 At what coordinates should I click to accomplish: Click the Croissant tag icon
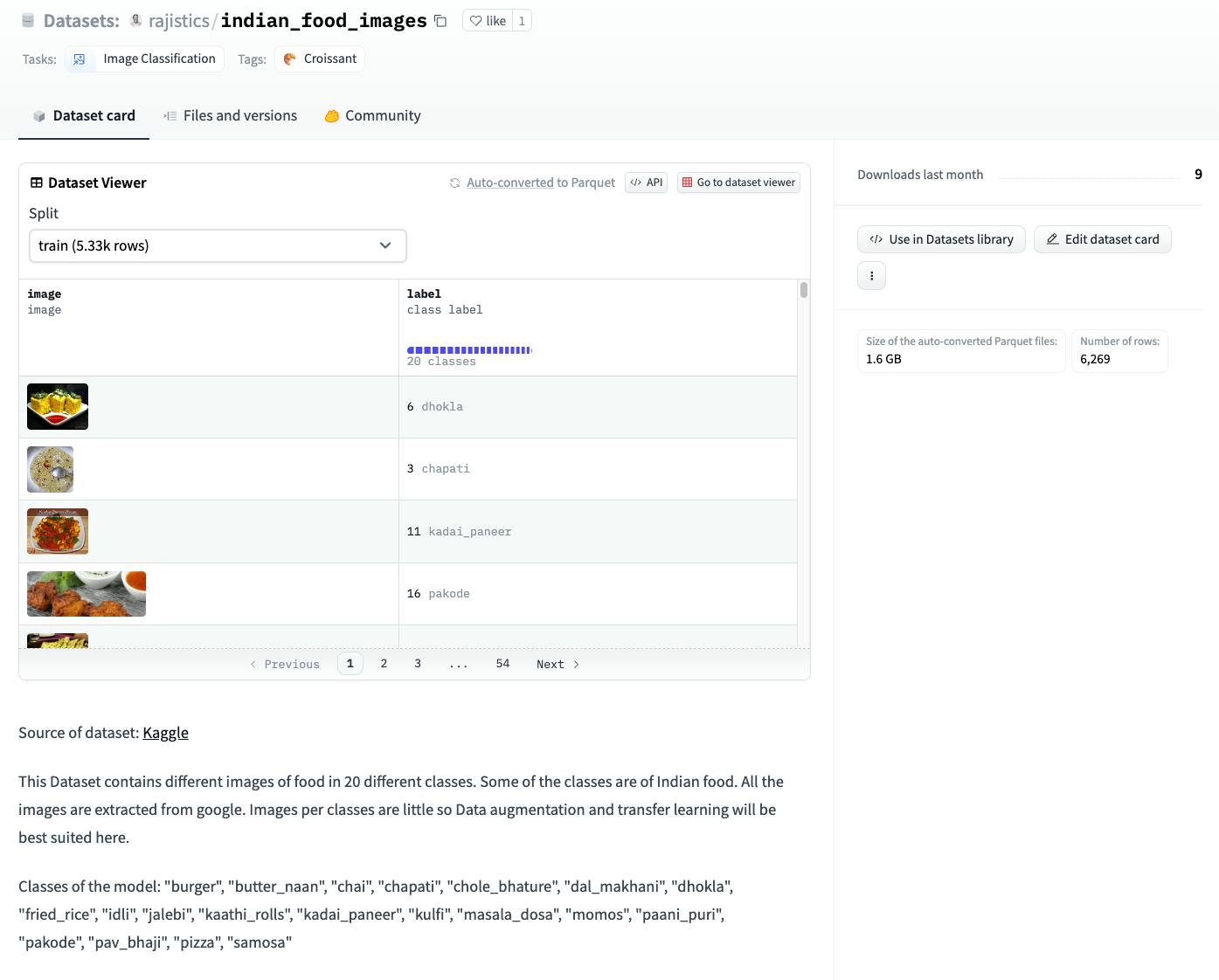pyautogui.click(x=290, y=59)
